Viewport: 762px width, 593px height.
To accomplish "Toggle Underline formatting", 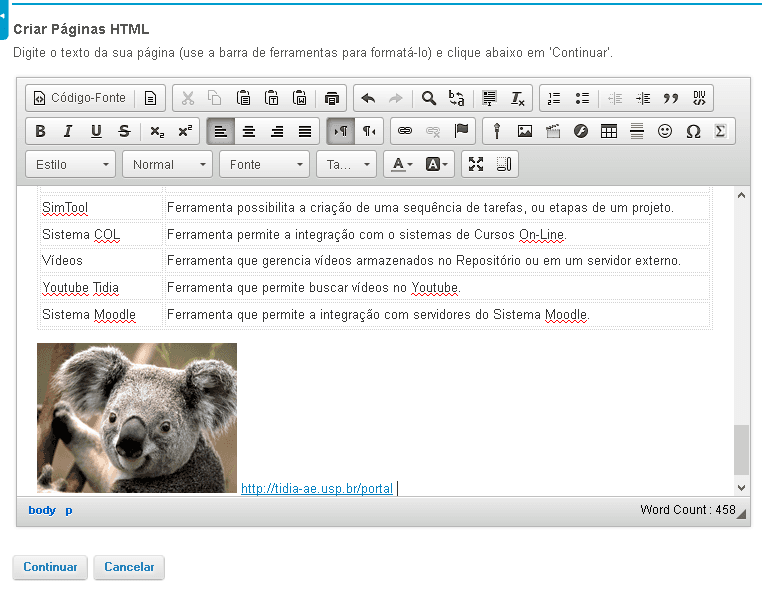I will 96,131.
